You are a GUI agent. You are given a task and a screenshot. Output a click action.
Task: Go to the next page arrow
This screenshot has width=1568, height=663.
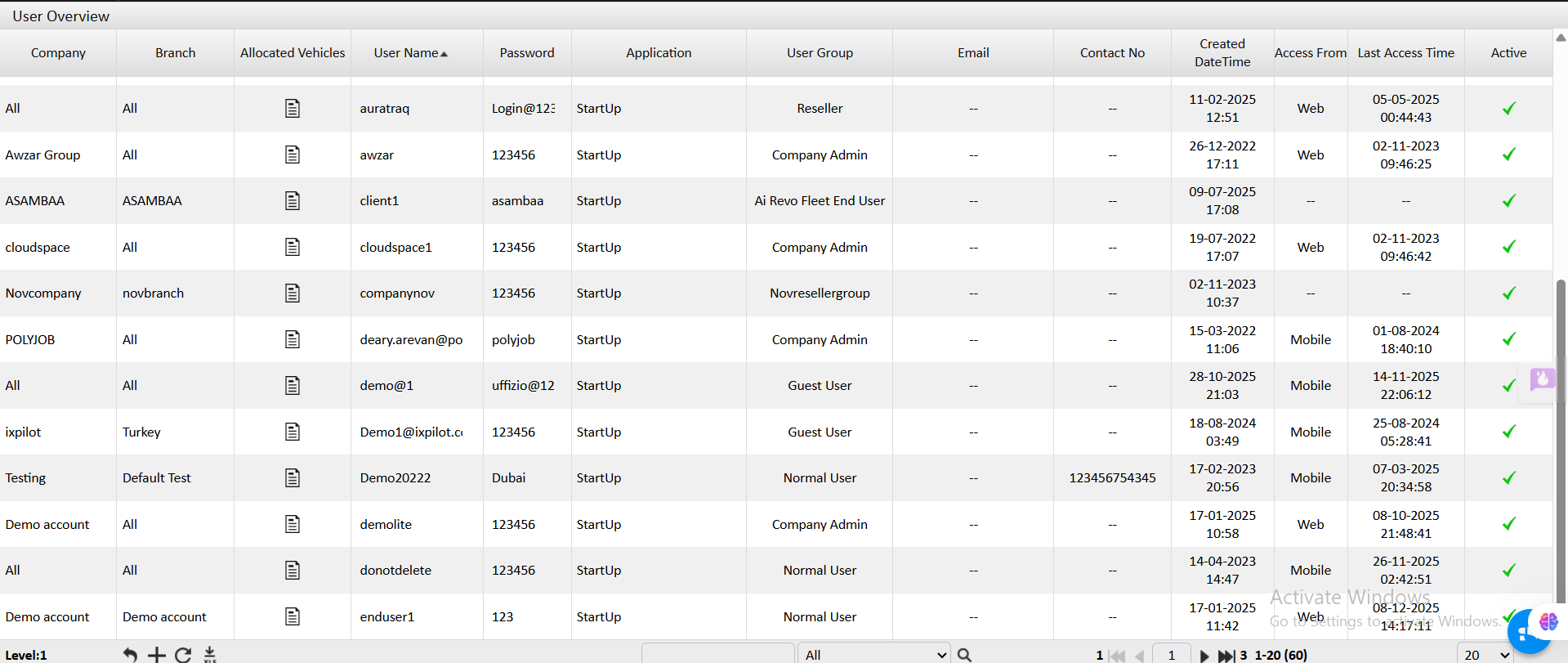(1204, 656)
